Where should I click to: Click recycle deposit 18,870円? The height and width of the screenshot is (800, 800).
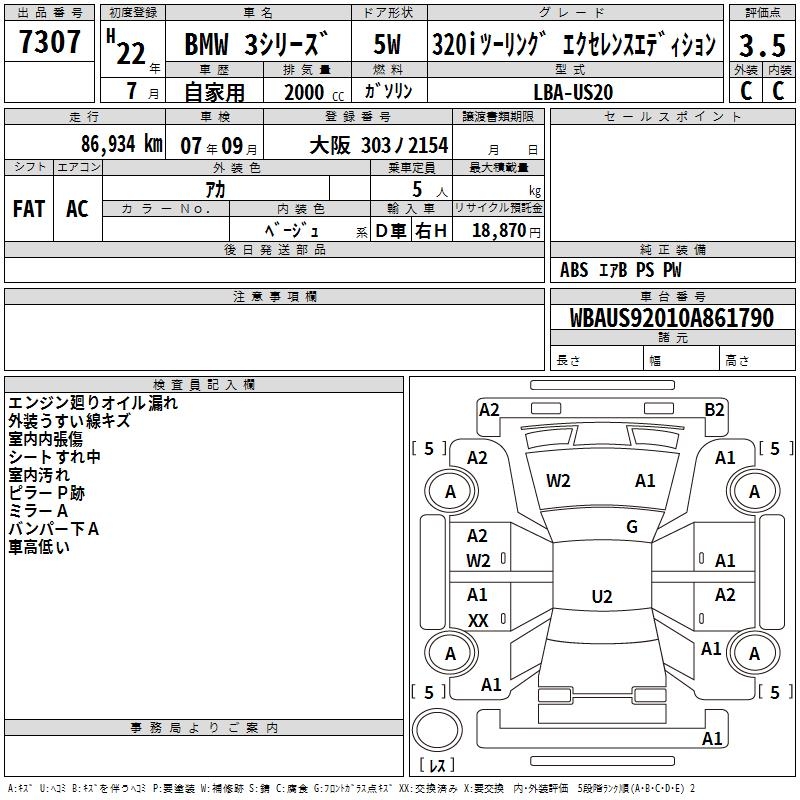(x=506, y=231)
